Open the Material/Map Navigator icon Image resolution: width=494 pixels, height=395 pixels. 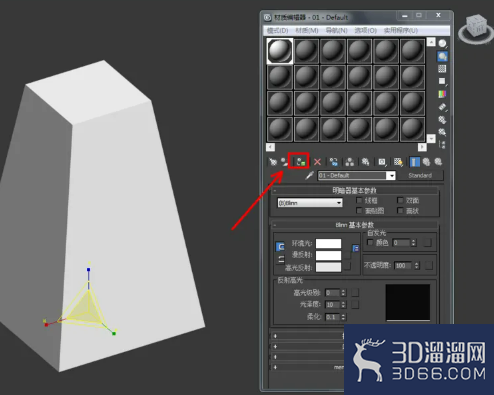[442, 145]
